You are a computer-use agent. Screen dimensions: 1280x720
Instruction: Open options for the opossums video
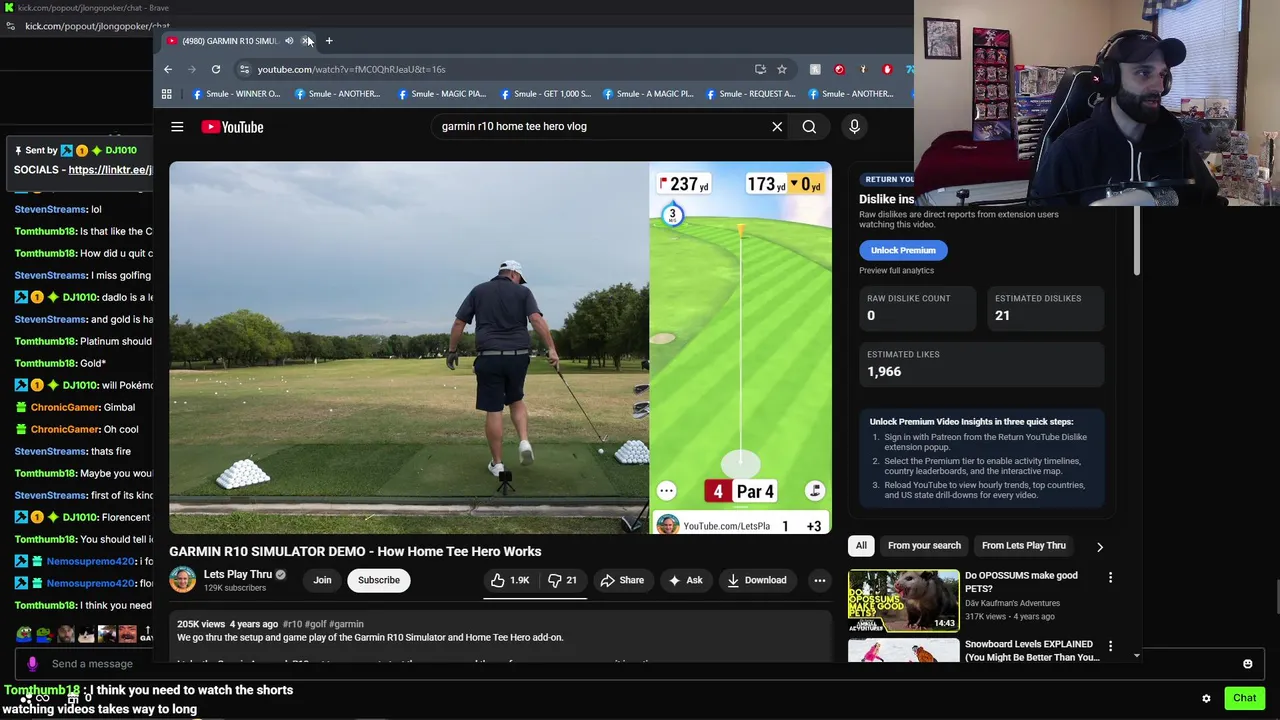coord(1110,577)
